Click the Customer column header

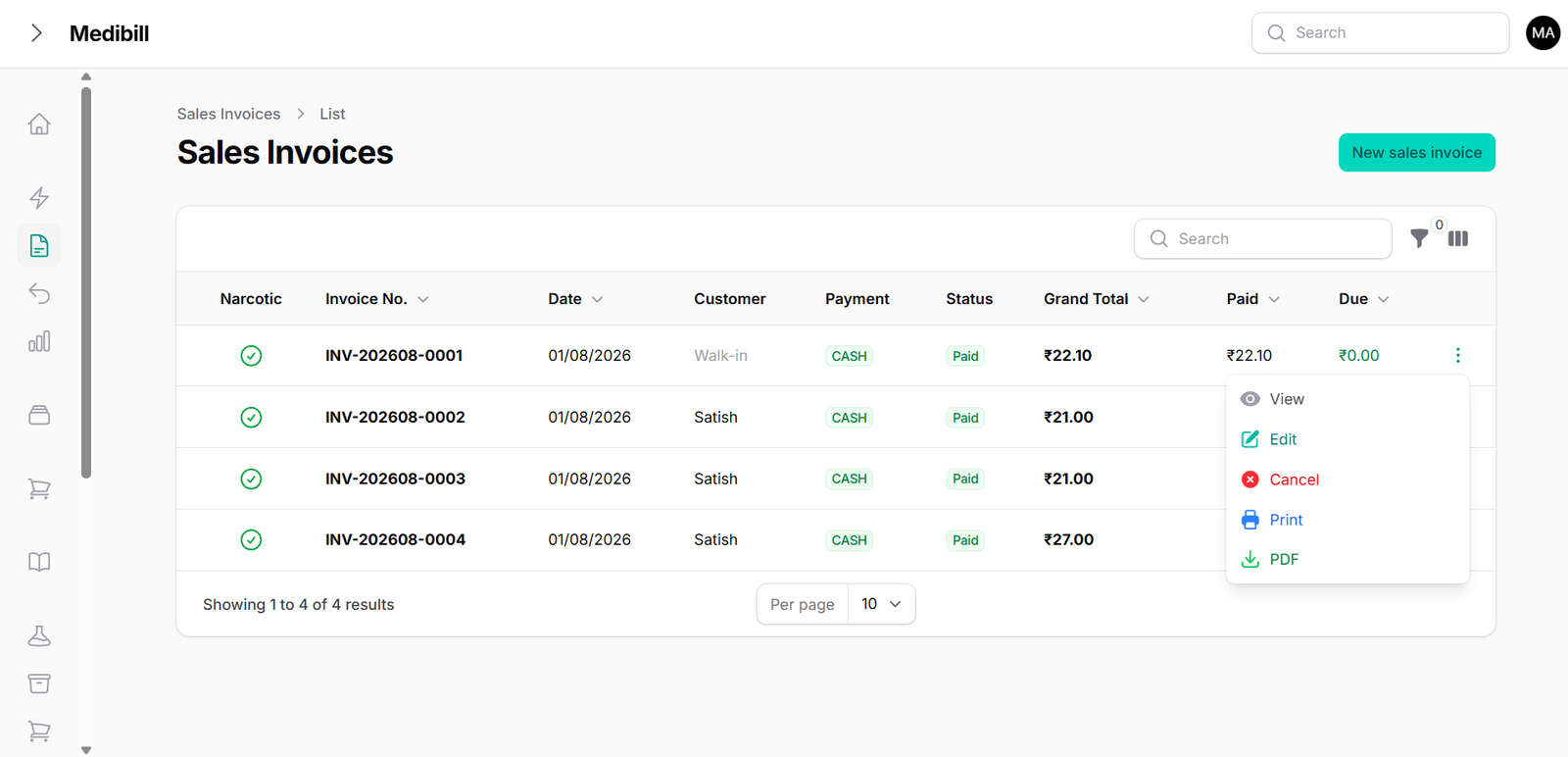pos(730,299)
